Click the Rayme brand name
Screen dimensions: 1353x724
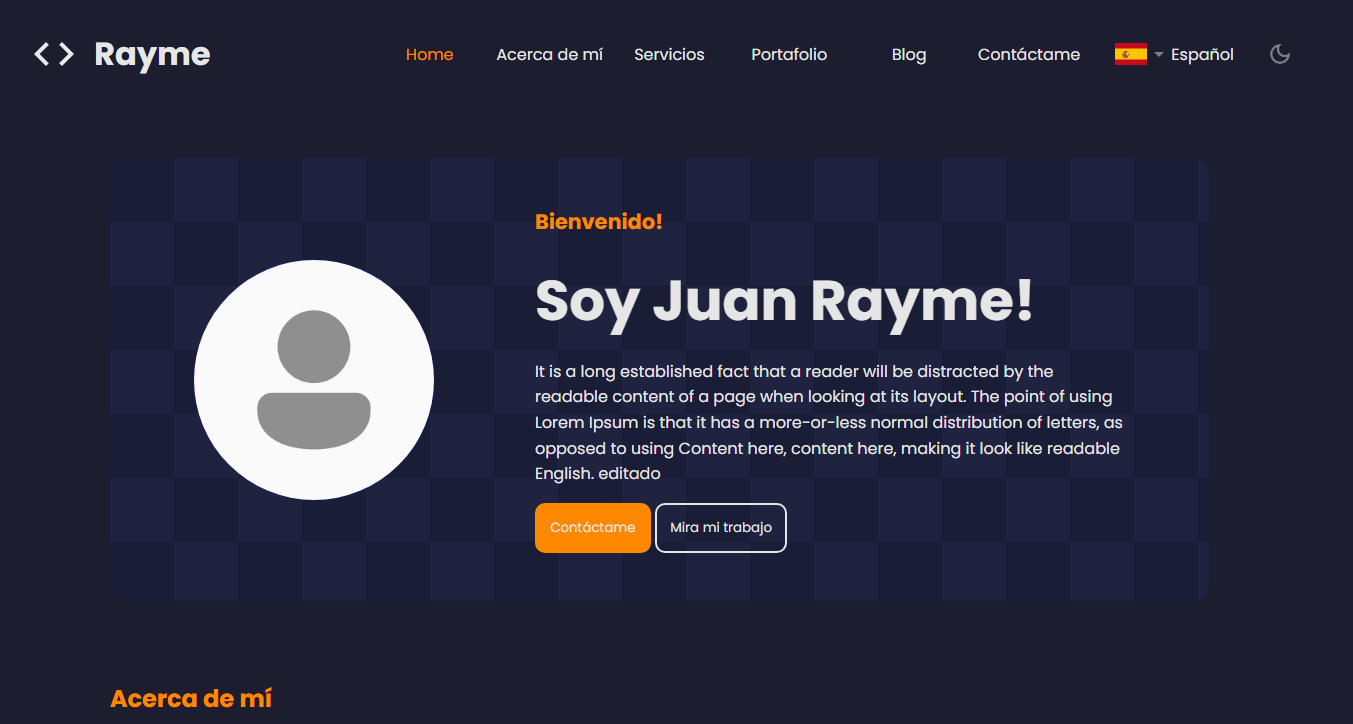click(152, 54)
